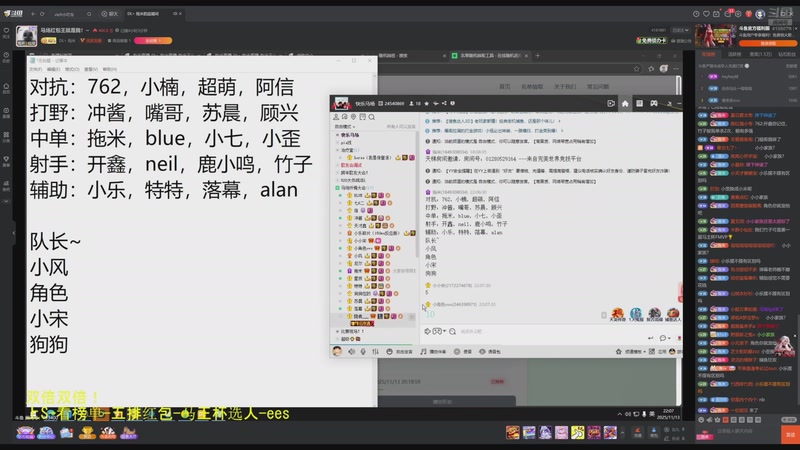Open the 格式(O) menu in Notepad
800x450 pixels.
click(72, 69)
